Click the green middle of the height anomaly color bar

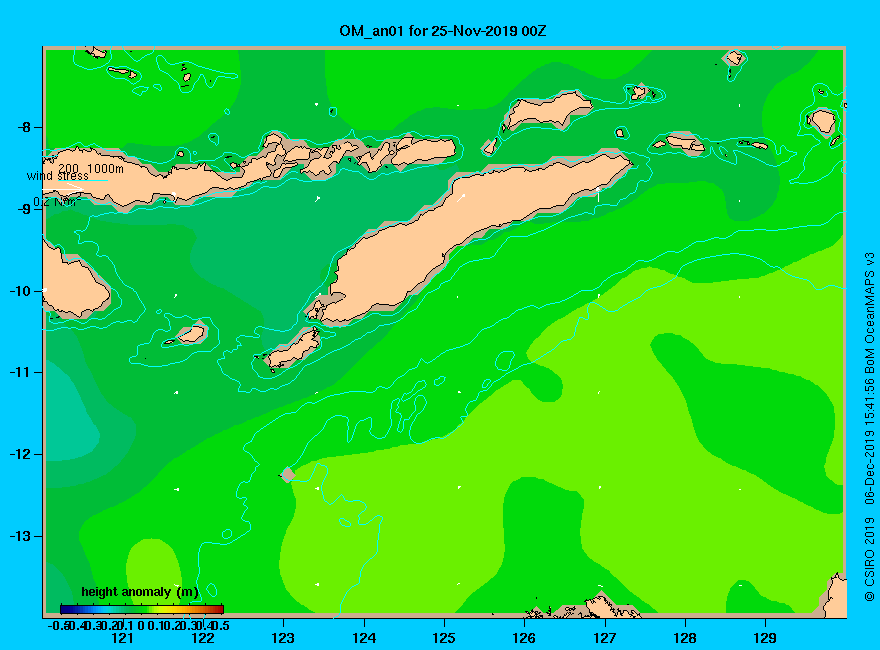point(142,609)
